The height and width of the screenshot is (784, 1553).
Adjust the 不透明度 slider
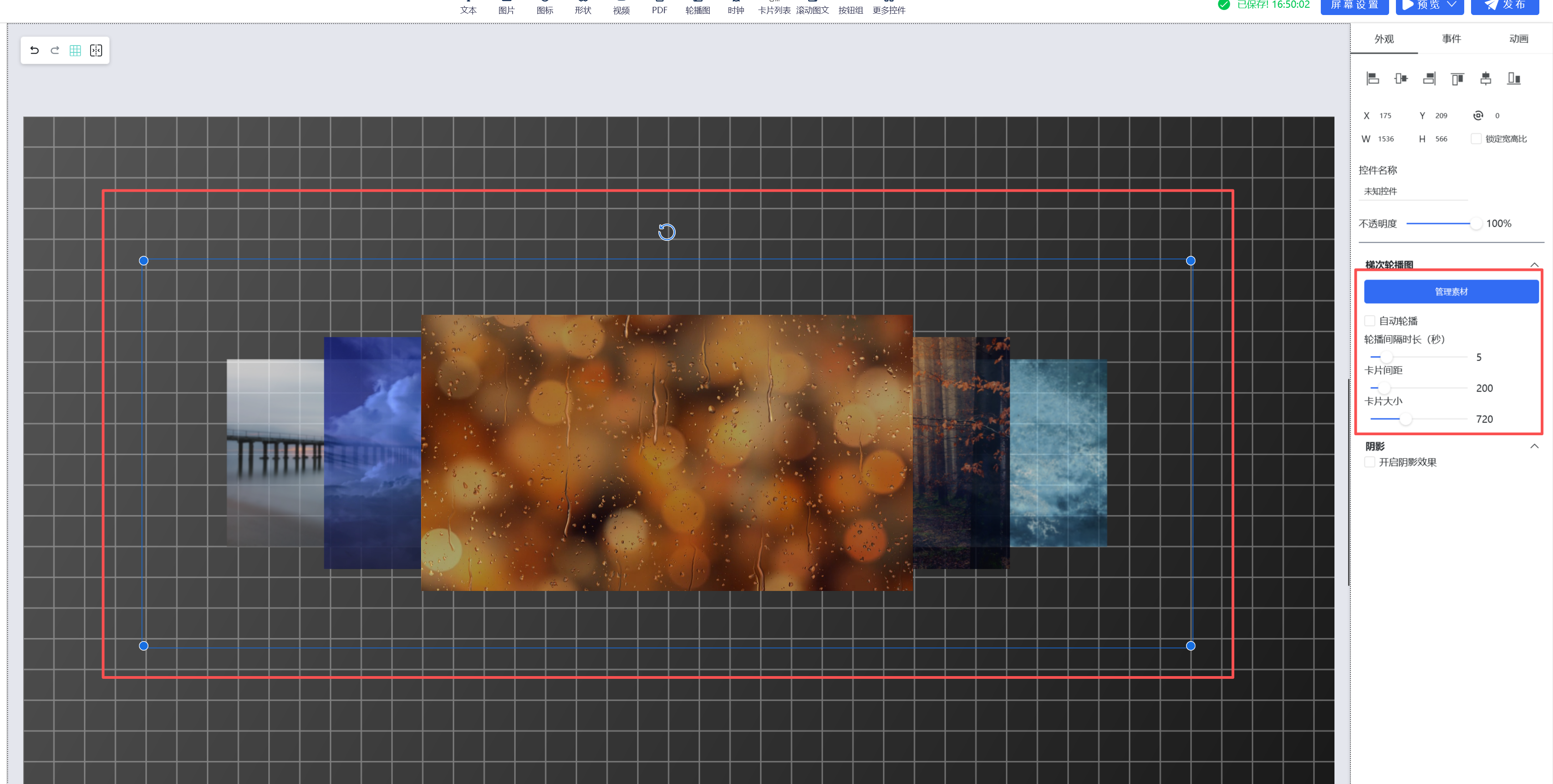pyautogui.click(x=1445, y=224)
